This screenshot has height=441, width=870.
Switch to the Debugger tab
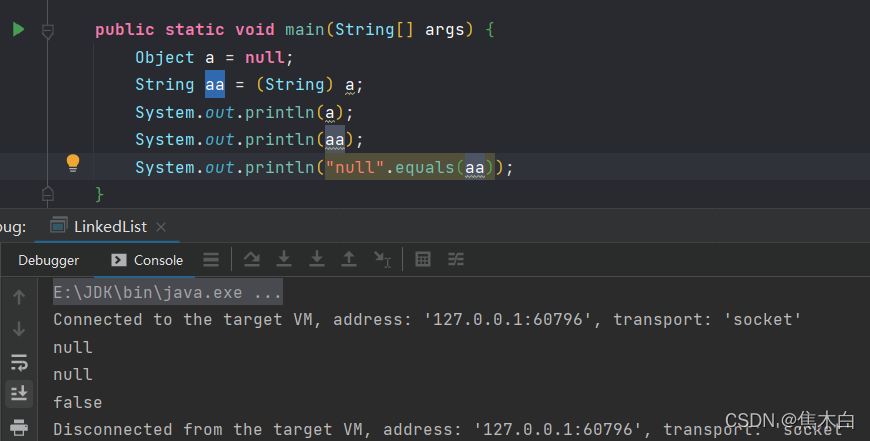[48, 260]
